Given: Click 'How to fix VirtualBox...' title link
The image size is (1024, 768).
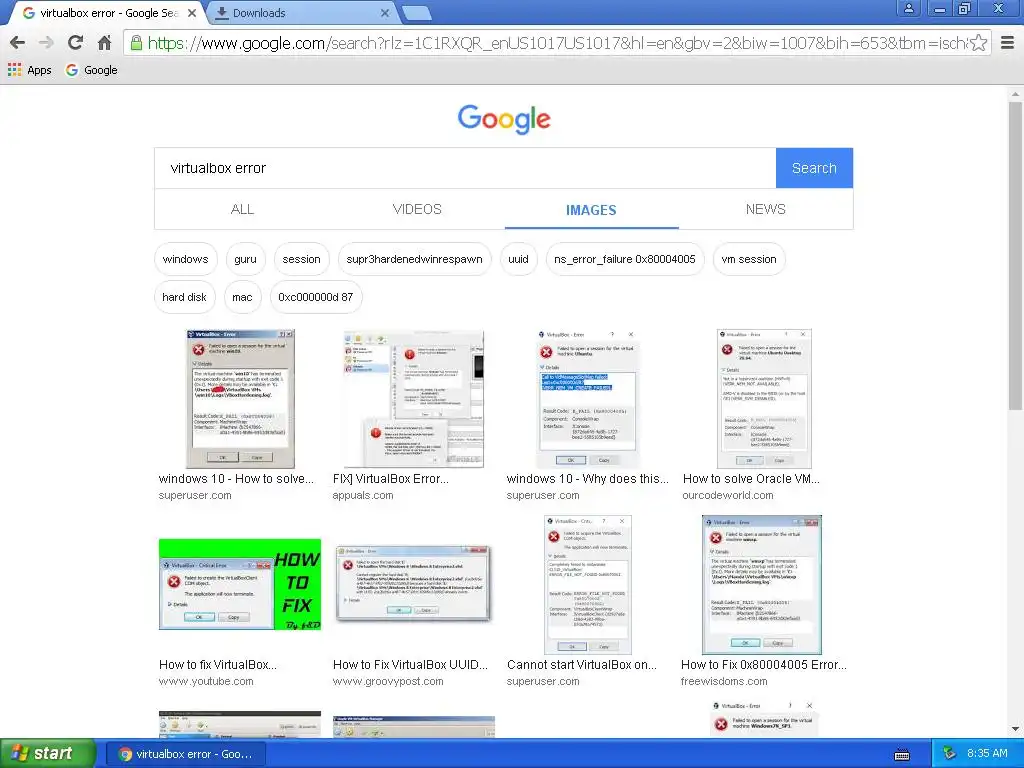Looking at the screenshot, I should [x=218, y=665].
